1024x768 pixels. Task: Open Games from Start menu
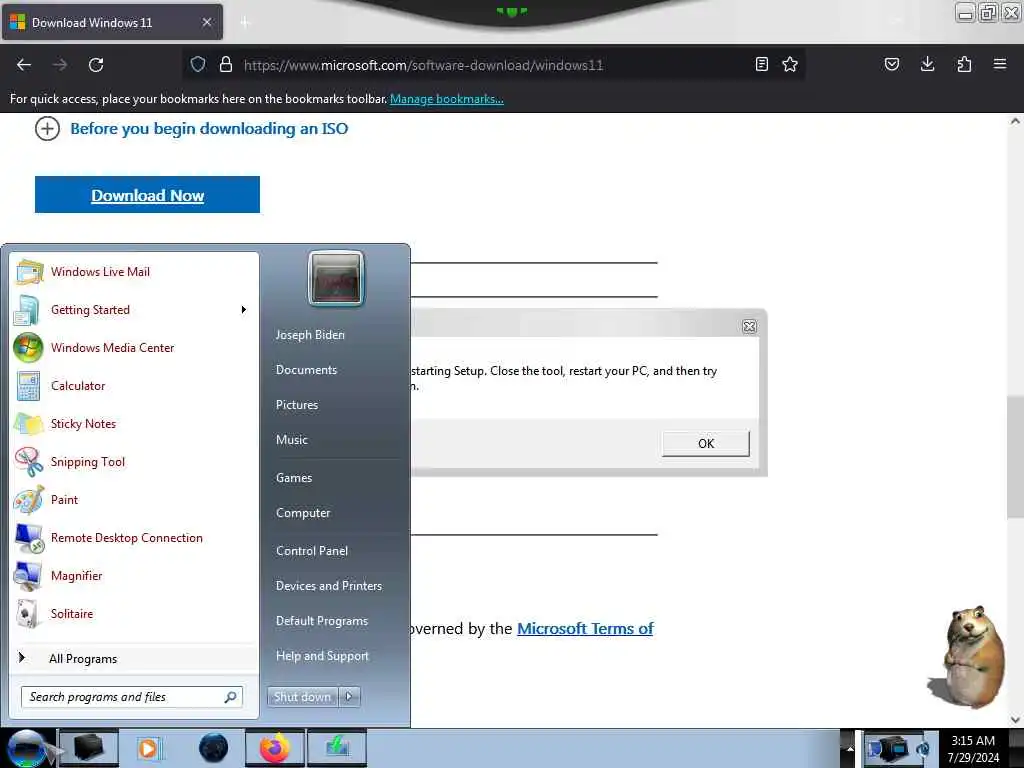294,478
